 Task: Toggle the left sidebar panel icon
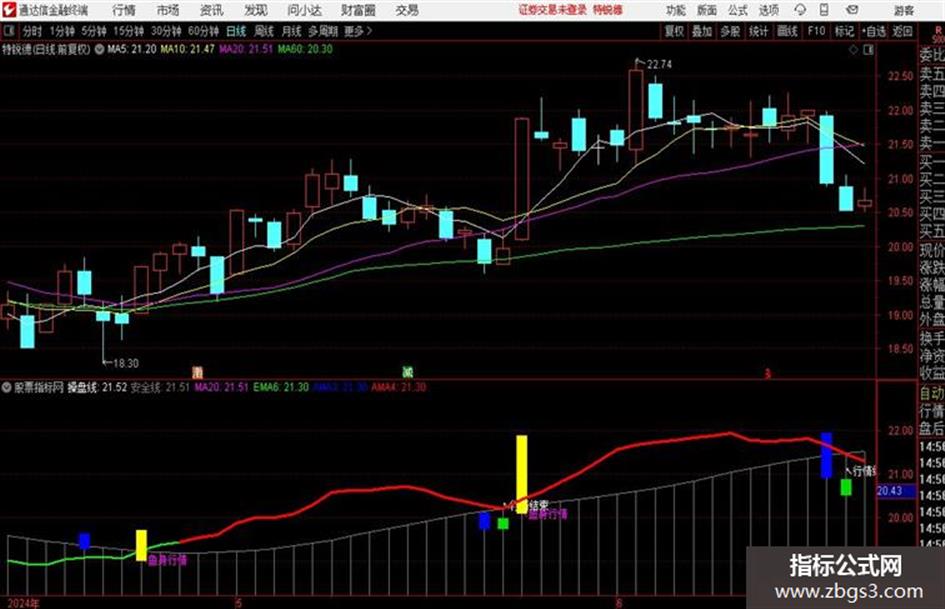pos(9,31)
